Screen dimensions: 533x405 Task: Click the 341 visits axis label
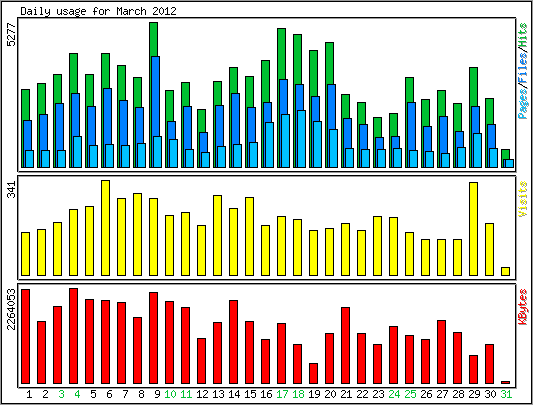[12, 189]
